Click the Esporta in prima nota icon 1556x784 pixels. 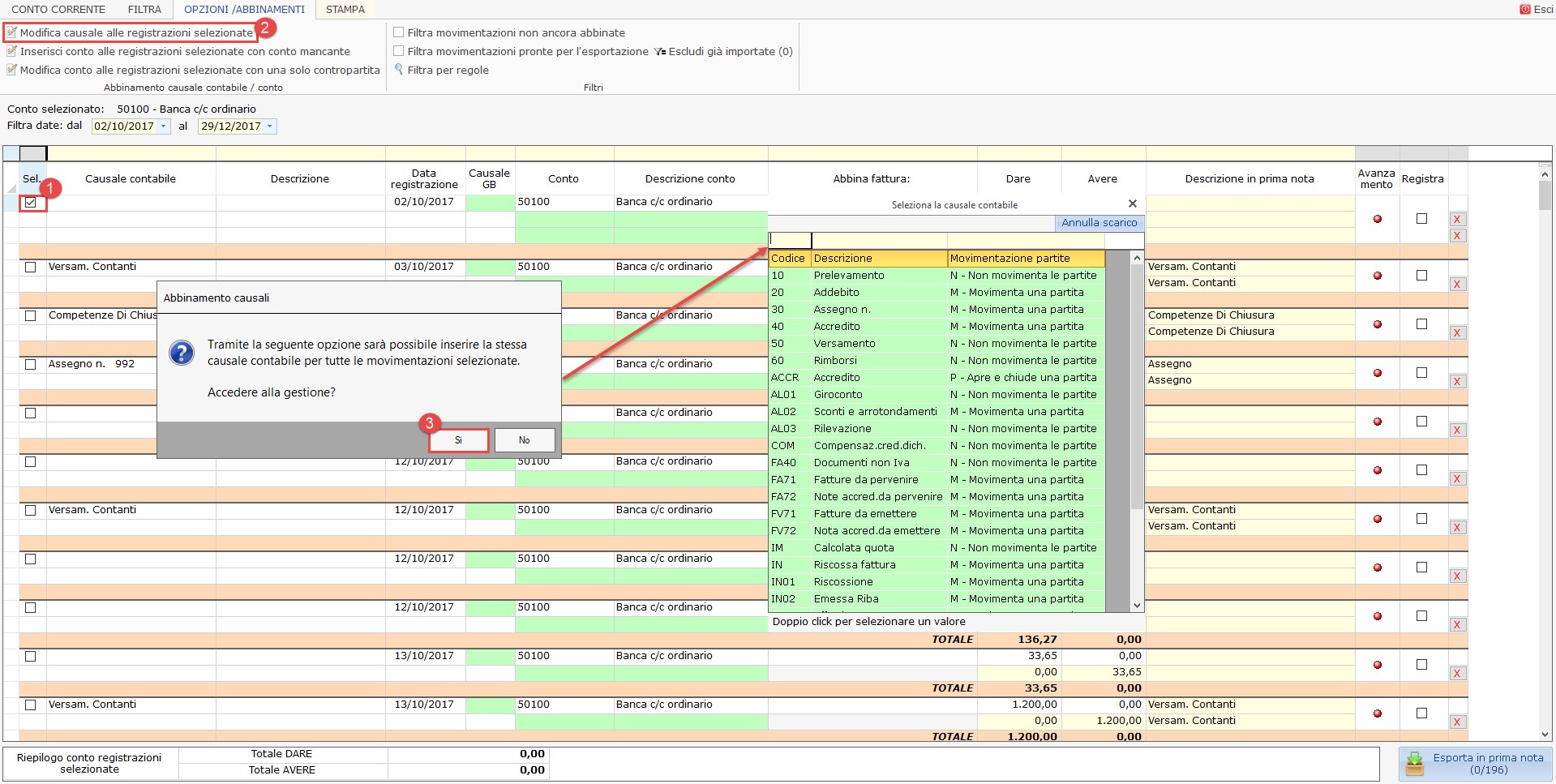coord(1415,764)
